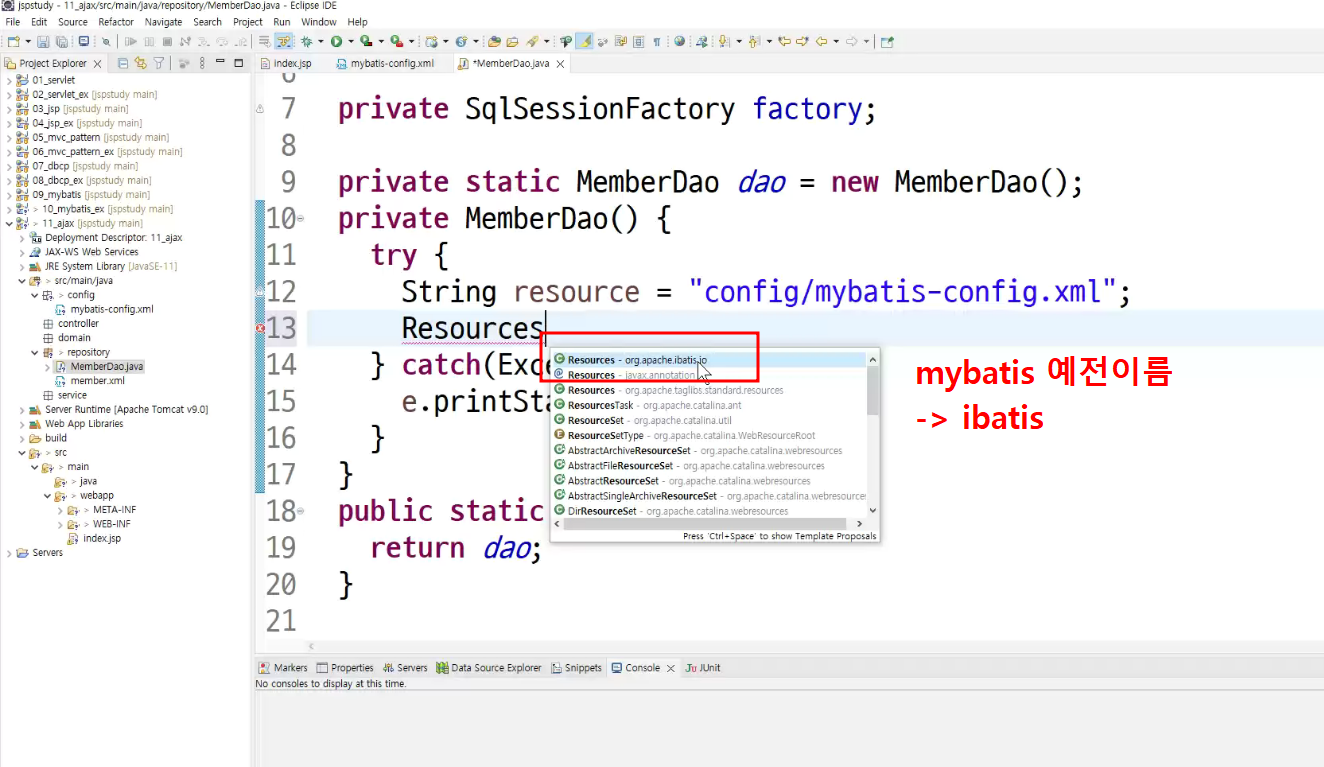Collapse the fold marker on line 18

(301, 511)
